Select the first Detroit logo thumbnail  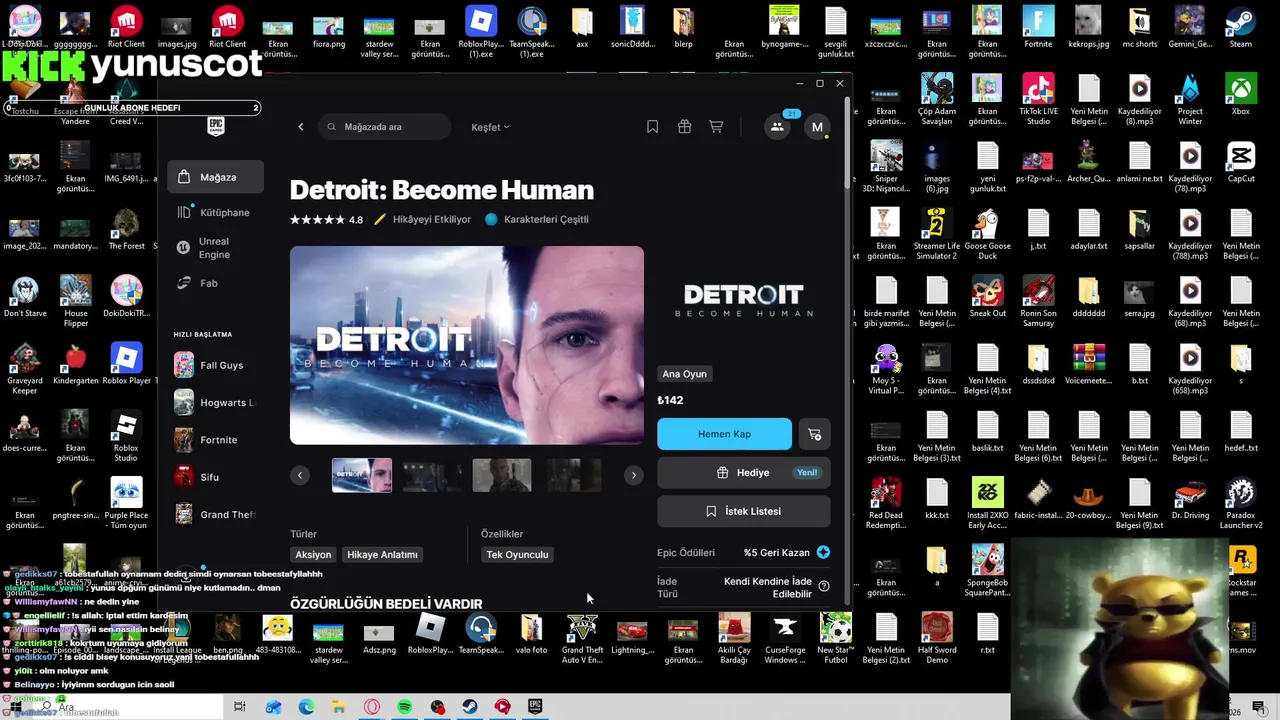coord(362,475)
